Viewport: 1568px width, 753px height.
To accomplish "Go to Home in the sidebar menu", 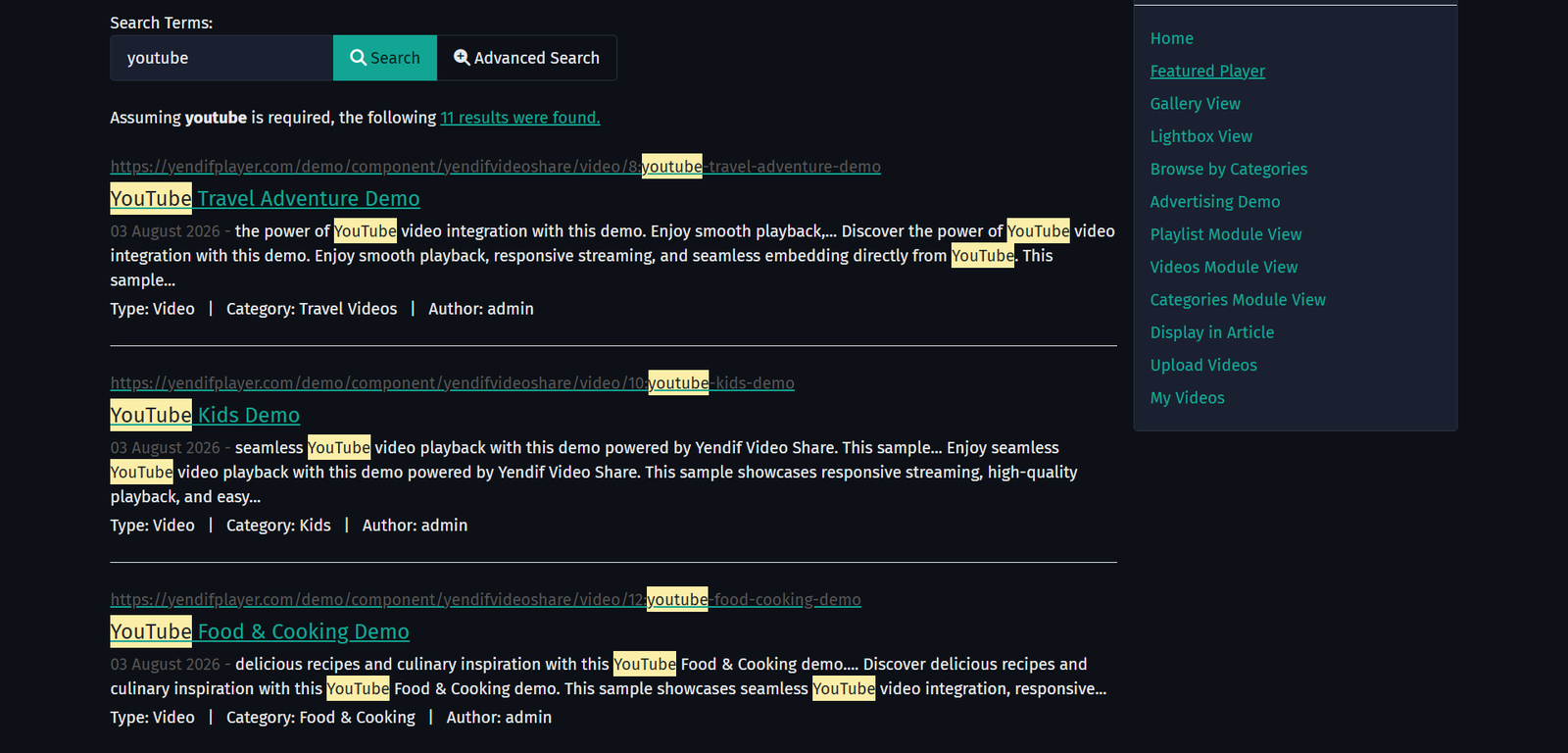I will [x=1172, y=38].
